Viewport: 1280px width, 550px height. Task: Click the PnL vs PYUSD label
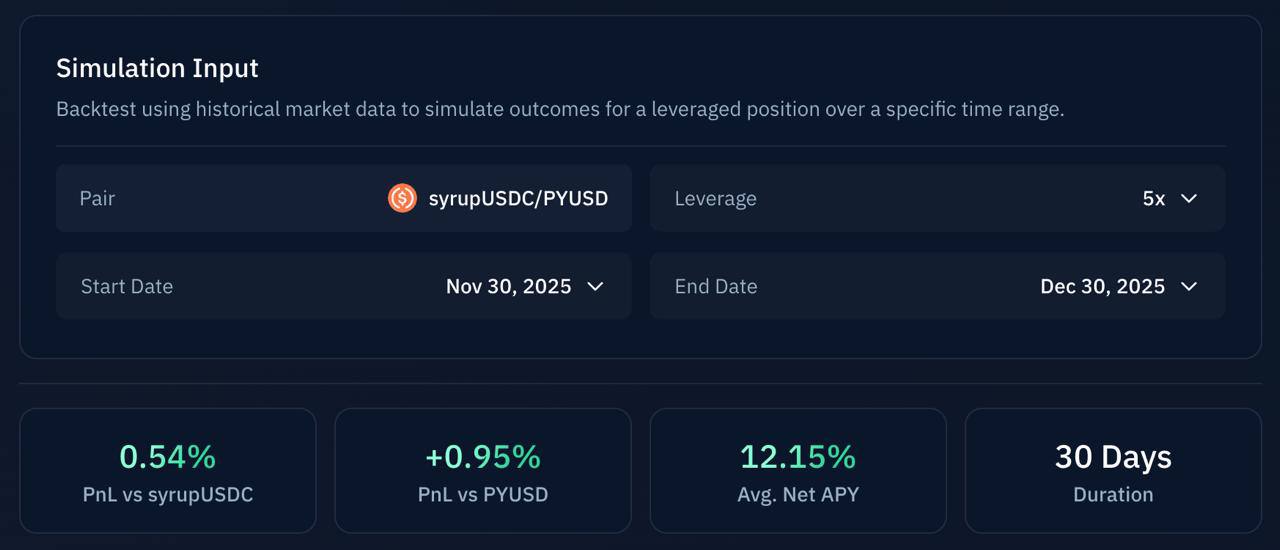482,494
